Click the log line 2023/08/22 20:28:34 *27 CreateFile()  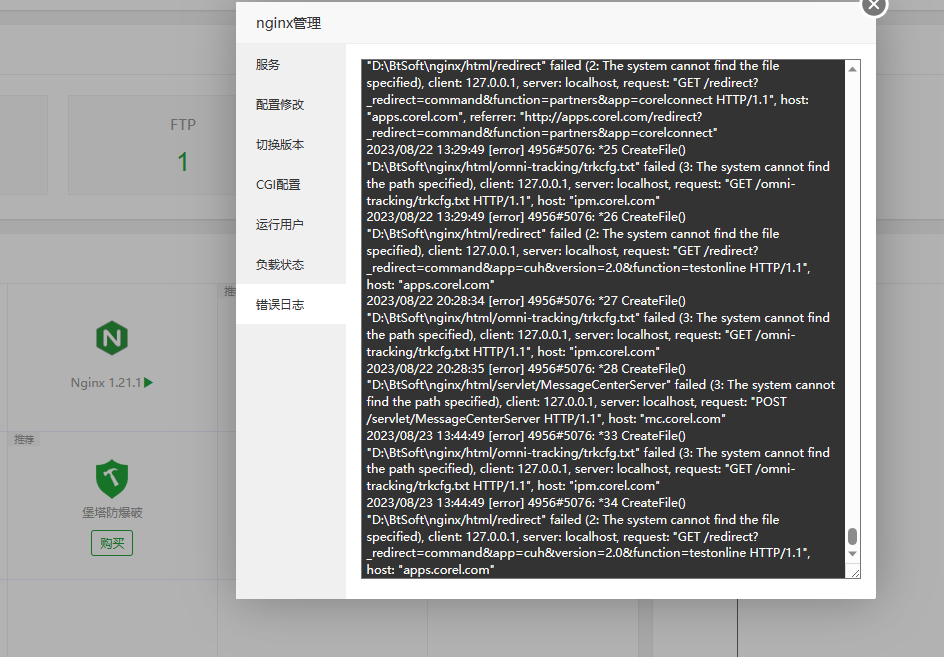(x=526, y=300)
